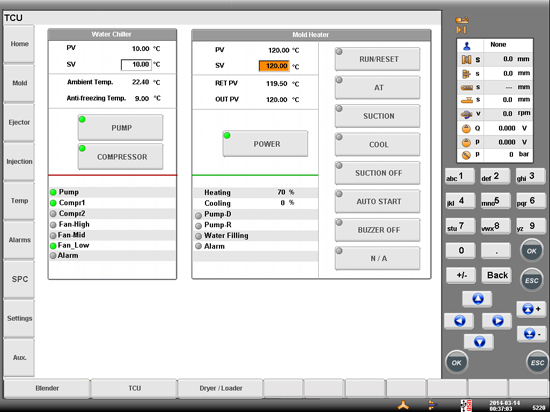Viewport: 550px width, 412px height.
Task: Toggle the COMPRESSOR button
Action: [x=120, y=157]
